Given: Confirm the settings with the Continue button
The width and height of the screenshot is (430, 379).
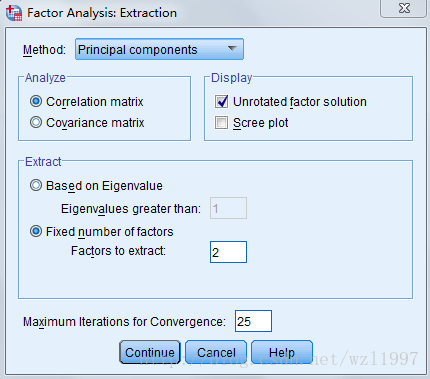Looking at the screenshot, I should pyautogui.click(x=150, y=352).
